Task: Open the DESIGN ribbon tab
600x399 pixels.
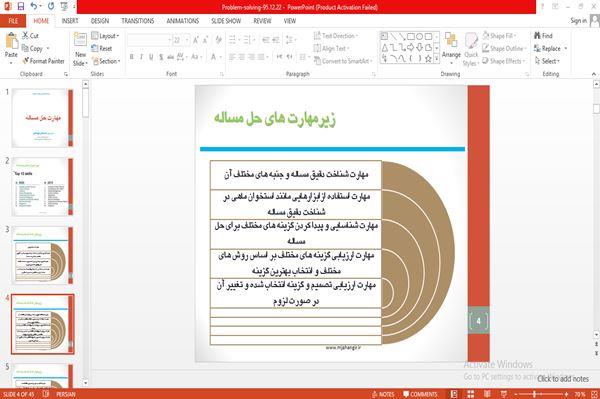Action: [x=100, y=21]
